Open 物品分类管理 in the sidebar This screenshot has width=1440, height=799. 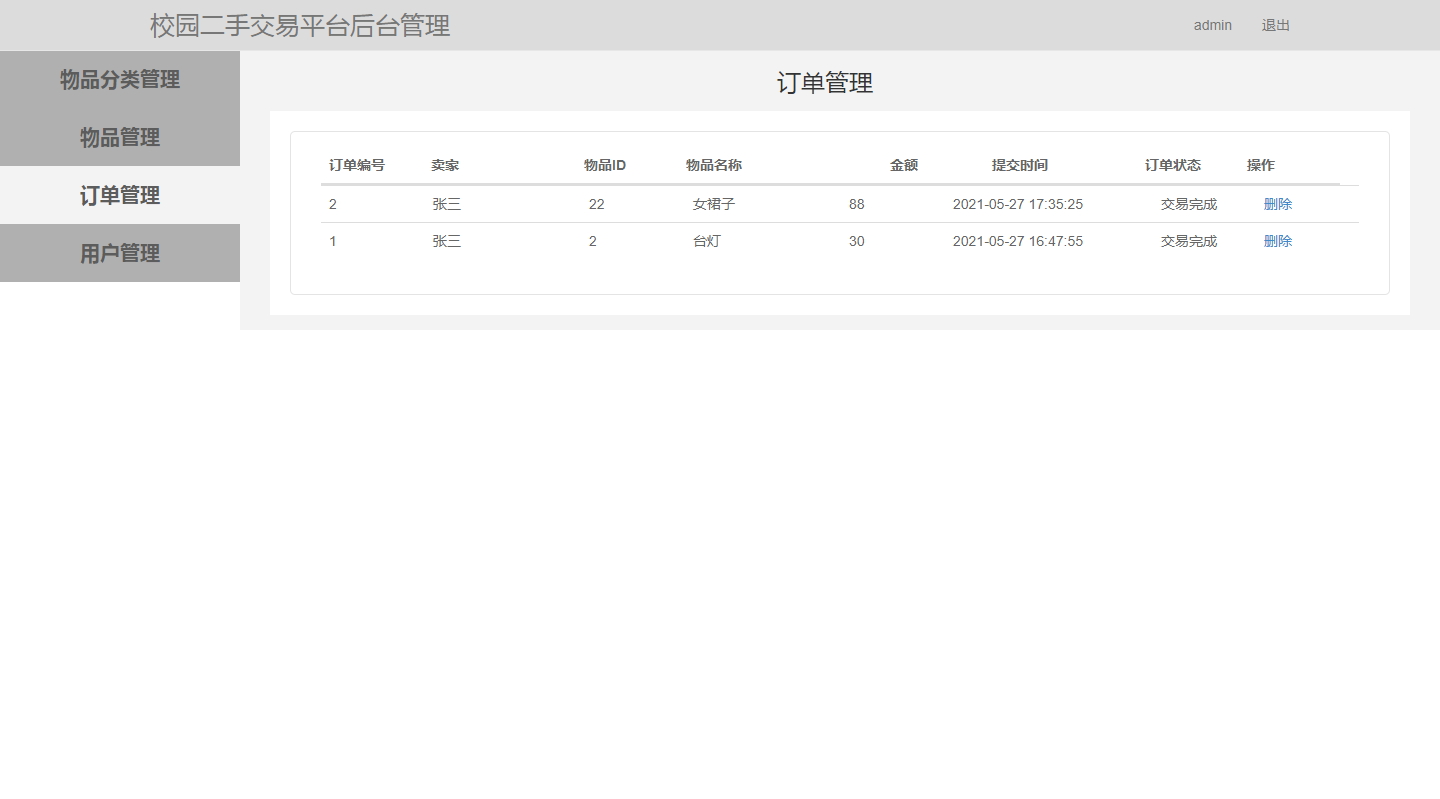120,80
